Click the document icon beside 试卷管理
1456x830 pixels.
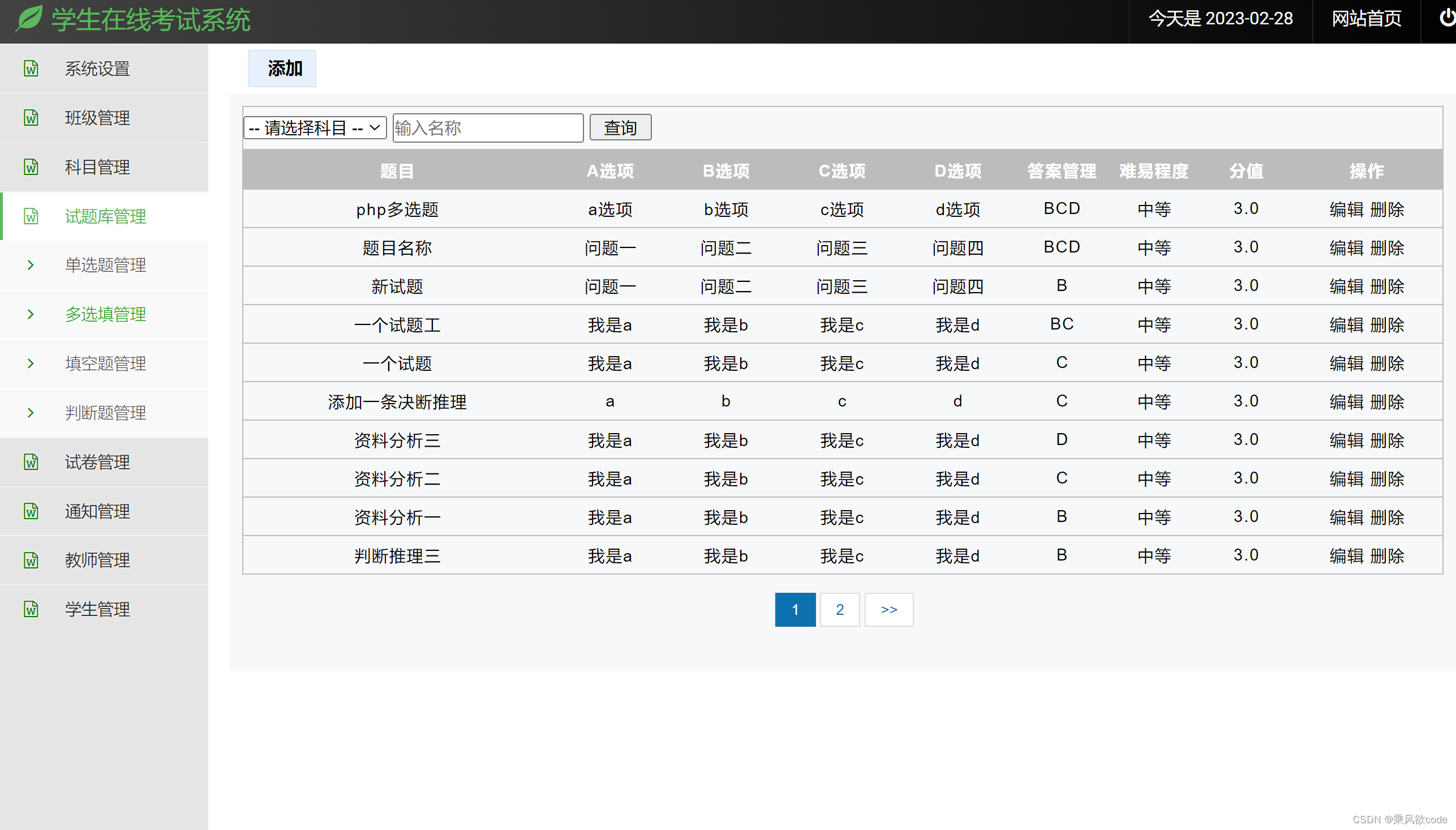31,462
